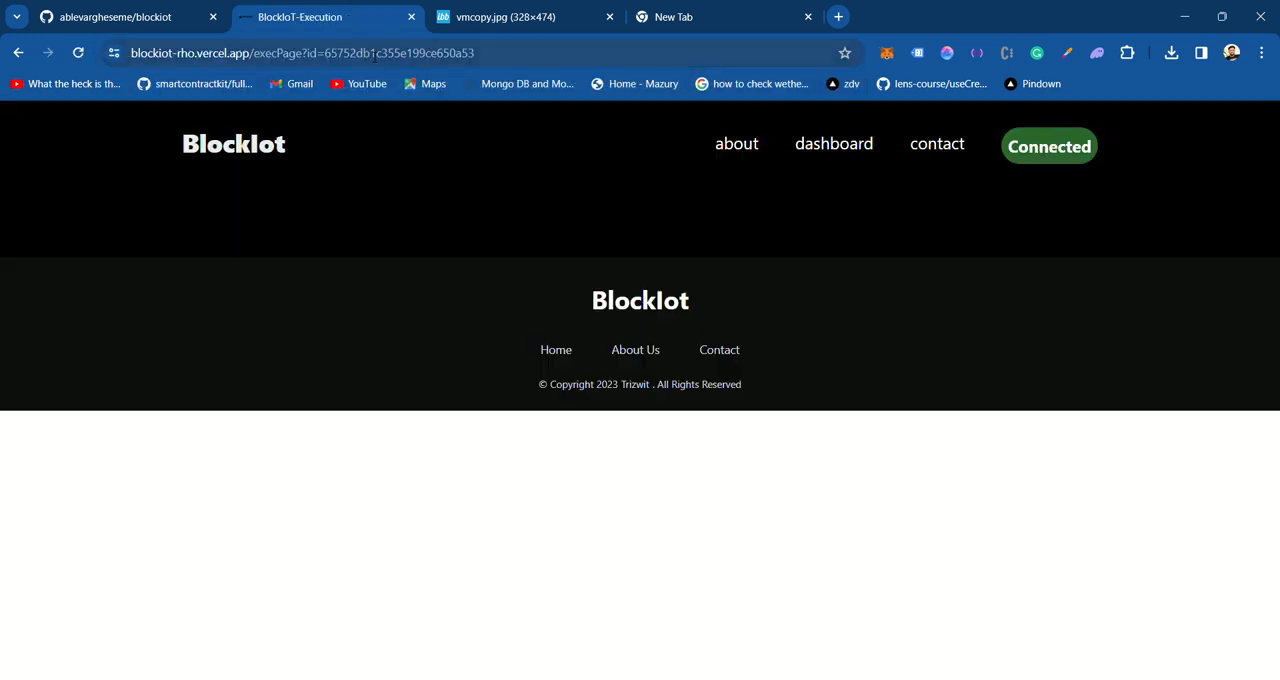Reload the current page
The width and height of the screenshot is (1280, 680).
click(x=78, y=53)
